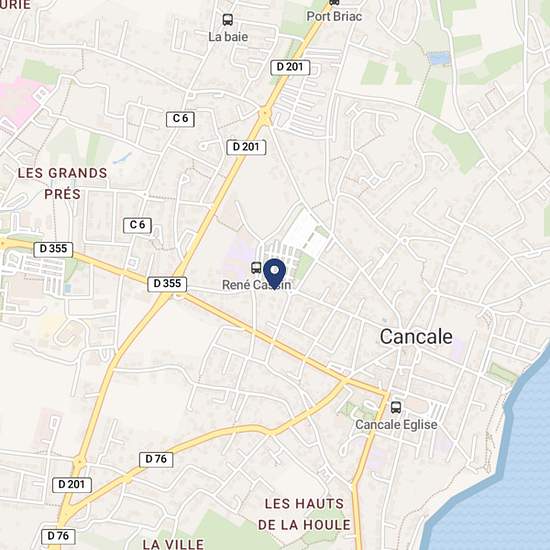Select the Cancale Eglise stop label
Screen dimensions: 550x550
click(x=396, y=425)
